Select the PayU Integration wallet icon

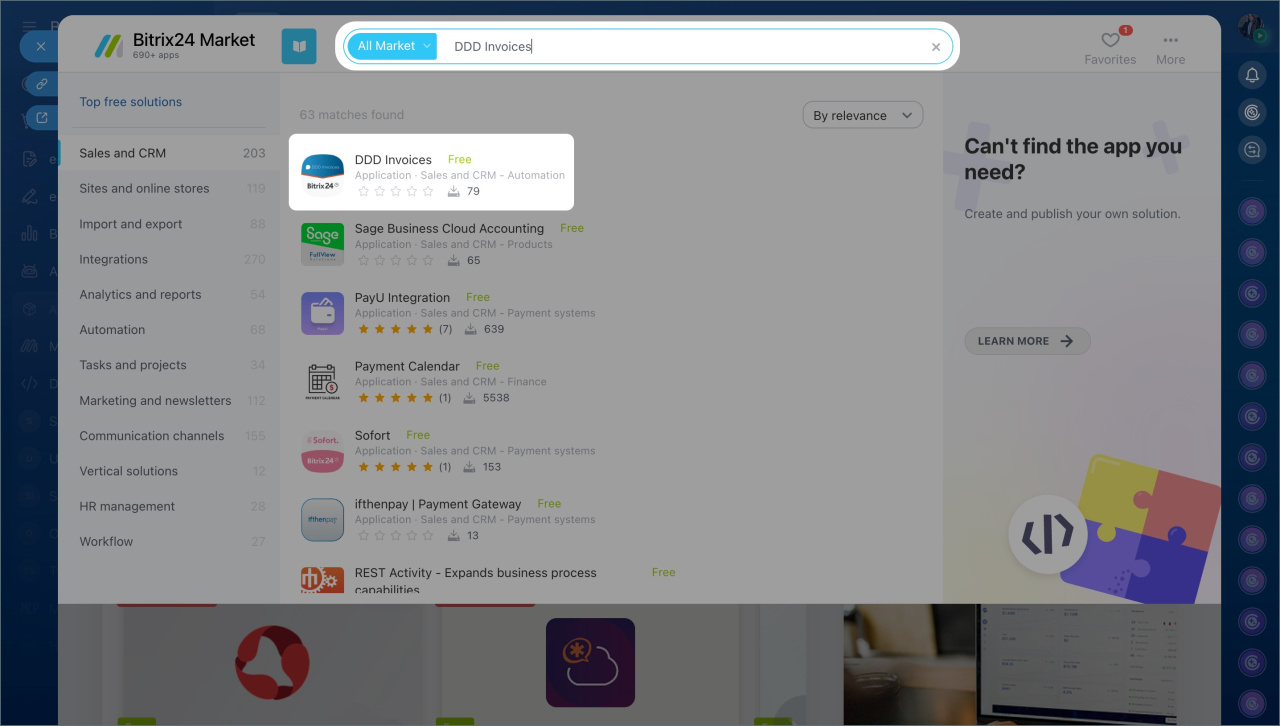322,313
